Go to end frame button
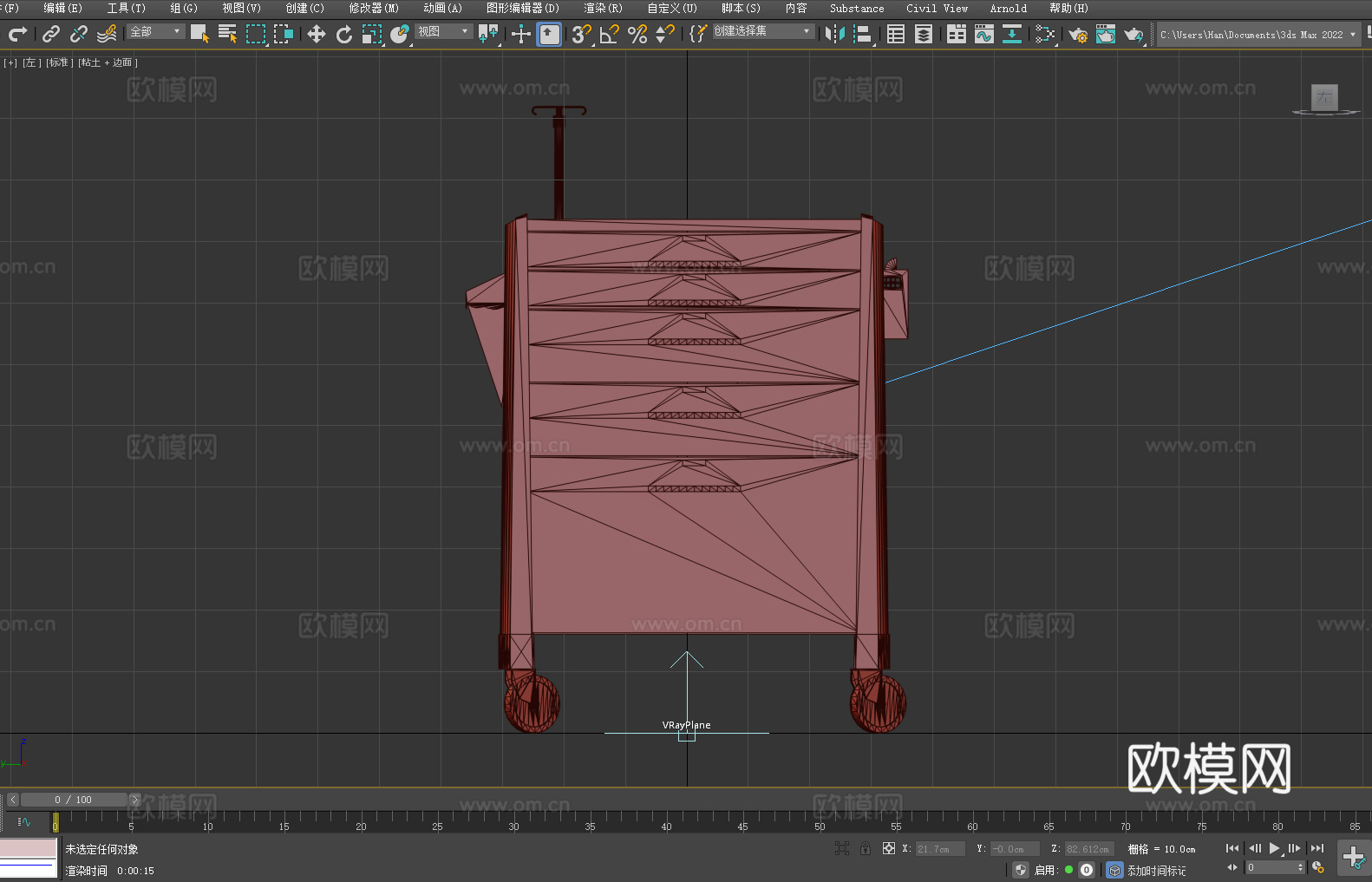This screenshot has height=882, width=1372. click(x=1316, y=848)
